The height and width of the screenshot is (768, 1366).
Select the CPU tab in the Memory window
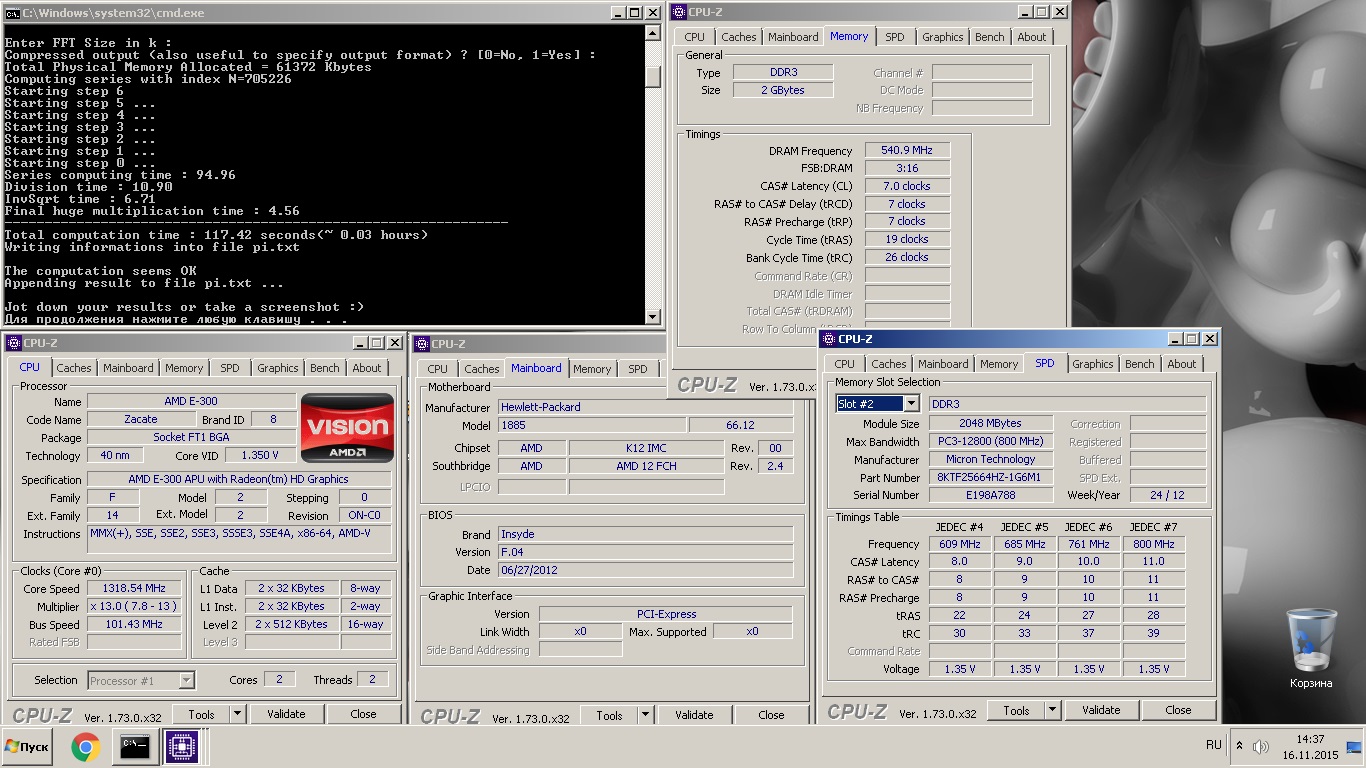(x=695, y=37)
